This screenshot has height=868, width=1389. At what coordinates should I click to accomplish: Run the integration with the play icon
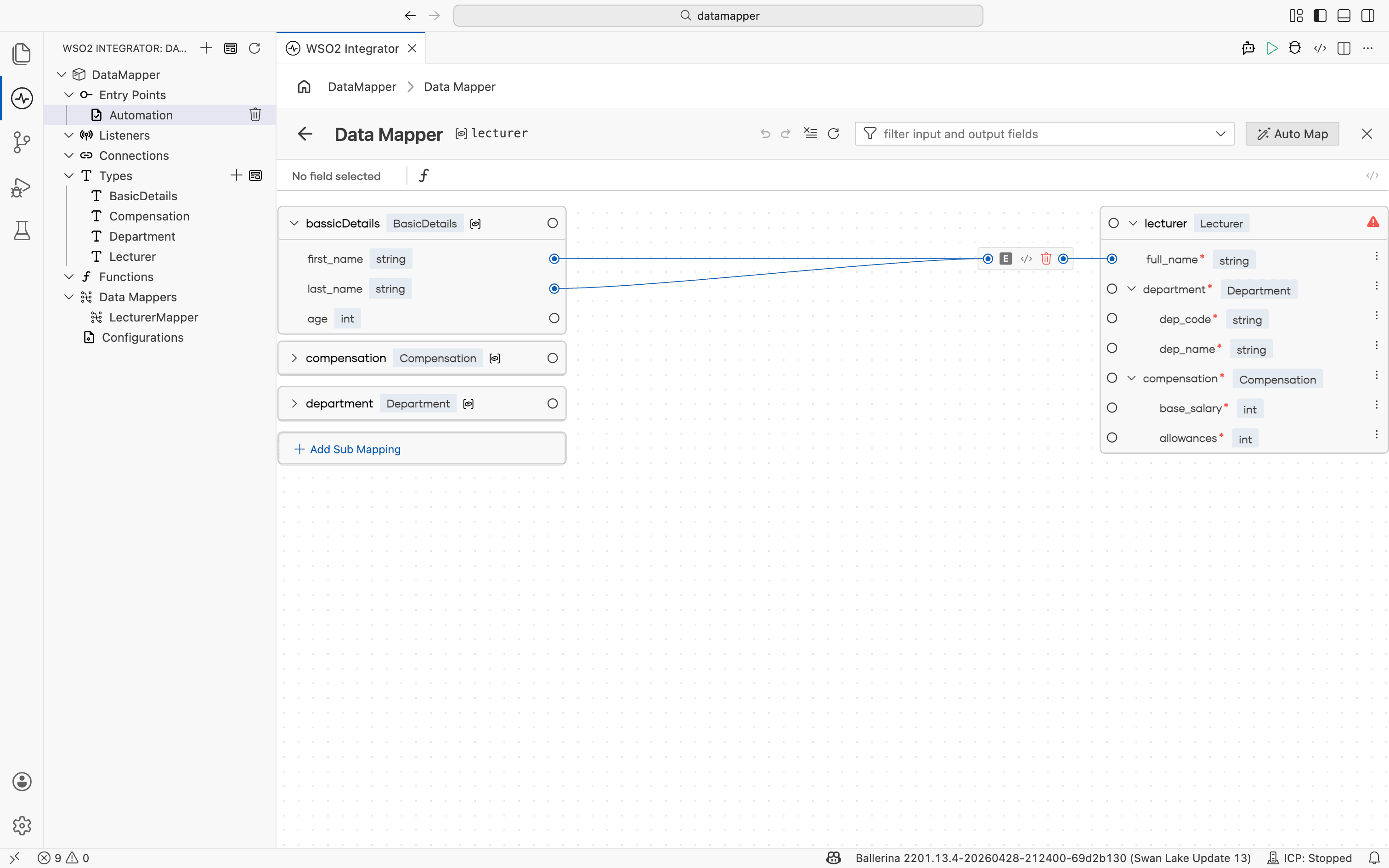1272,48
